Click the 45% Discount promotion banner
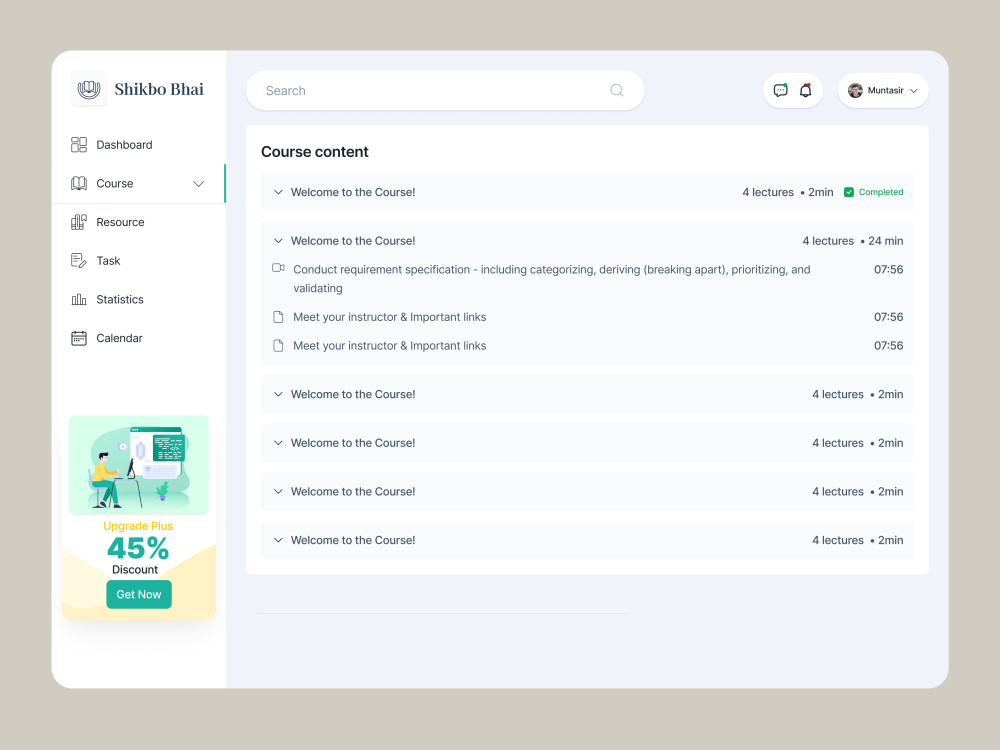 pos(138,516)
